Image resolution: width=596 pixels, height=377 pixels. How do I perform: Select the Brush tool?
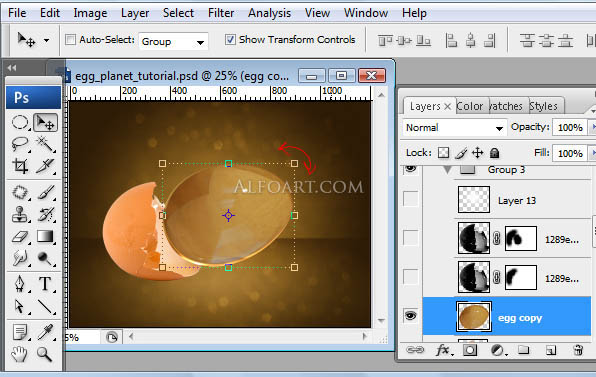tap(45, 192)
